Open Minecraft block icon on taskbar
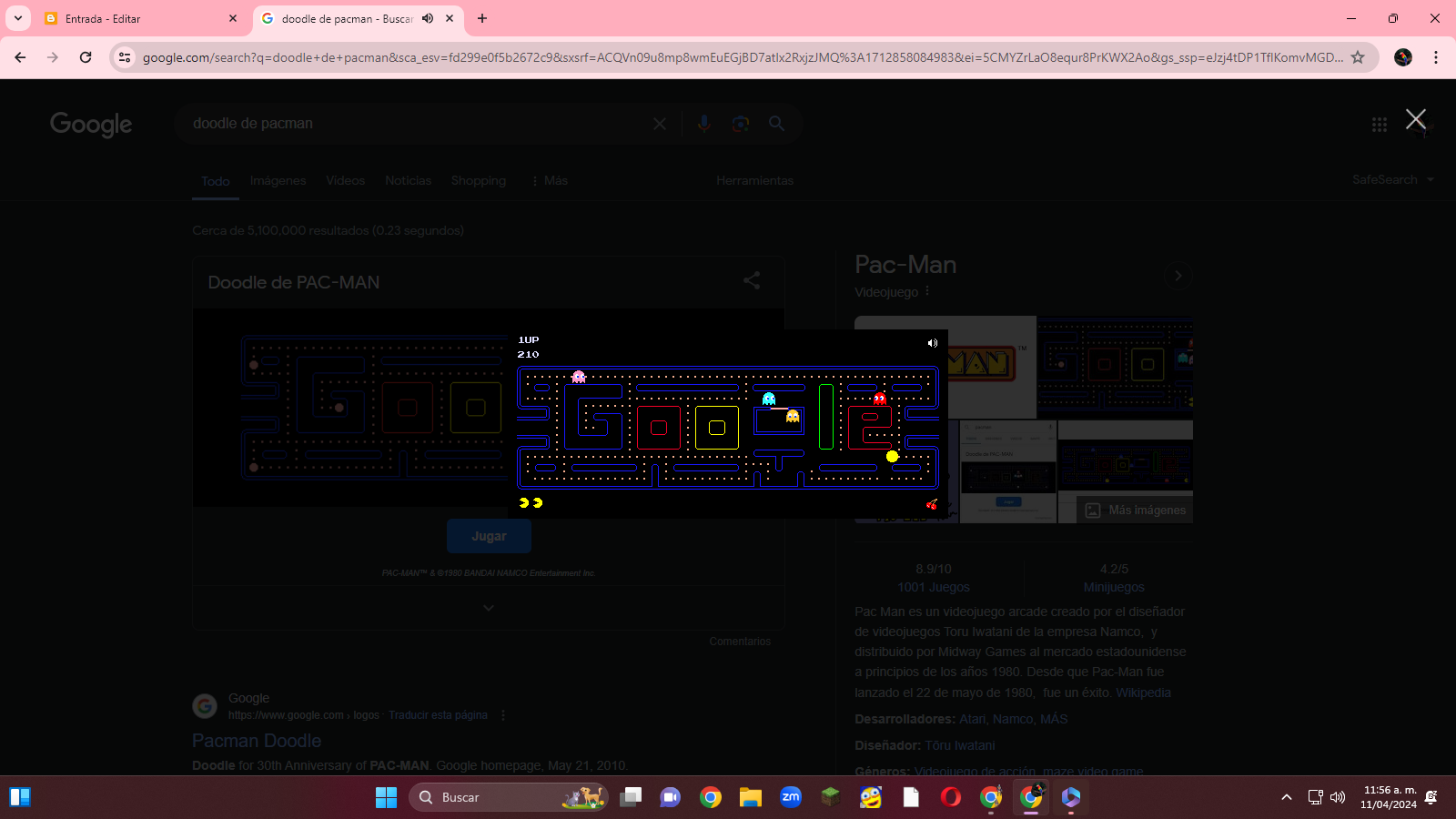Viewport: 1456px width, 819px height. (x=831, y=797)
